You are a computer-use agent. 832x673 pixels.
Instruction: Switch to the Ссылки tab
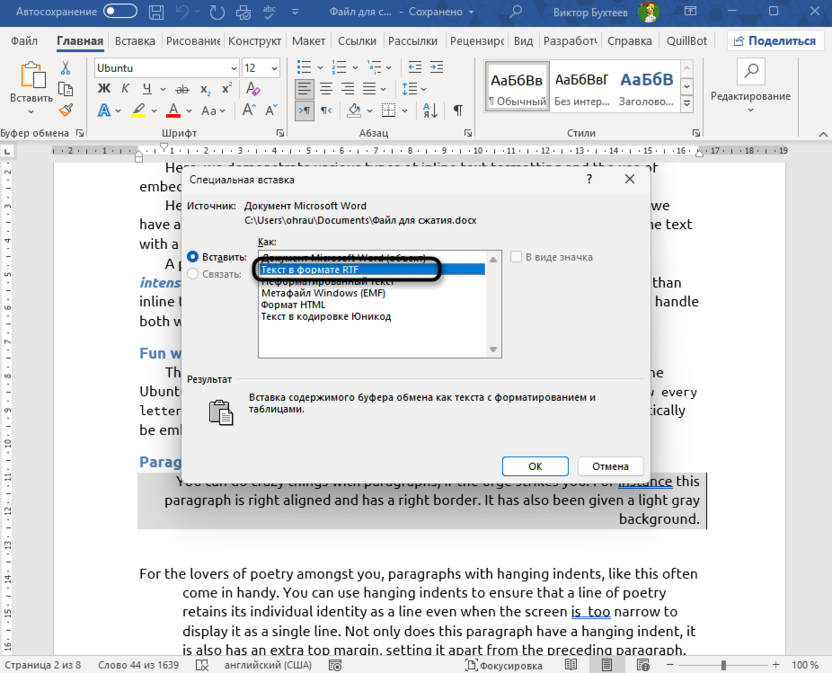pos(357,41)
